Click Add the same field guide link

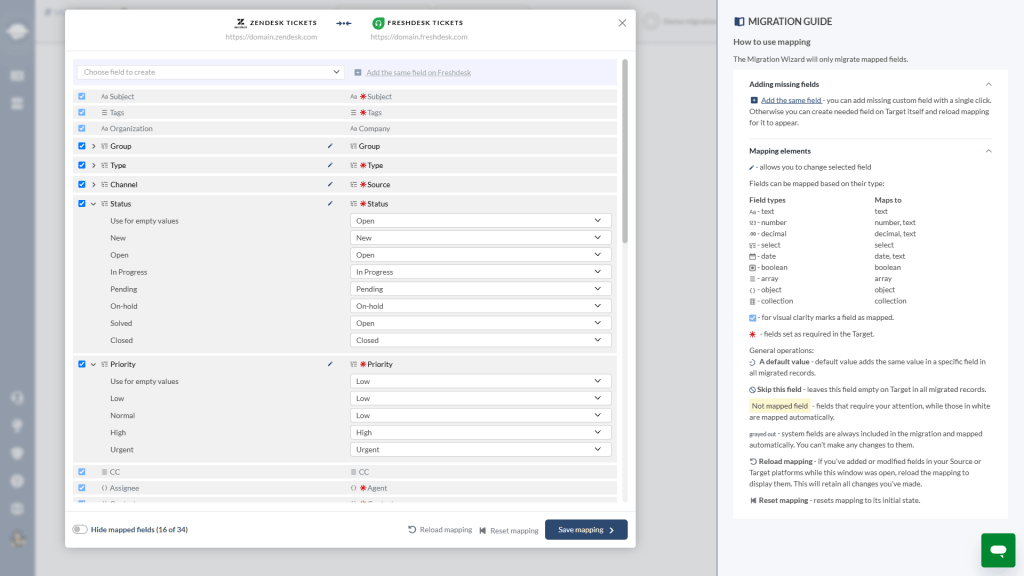click(x=791, y=101)
